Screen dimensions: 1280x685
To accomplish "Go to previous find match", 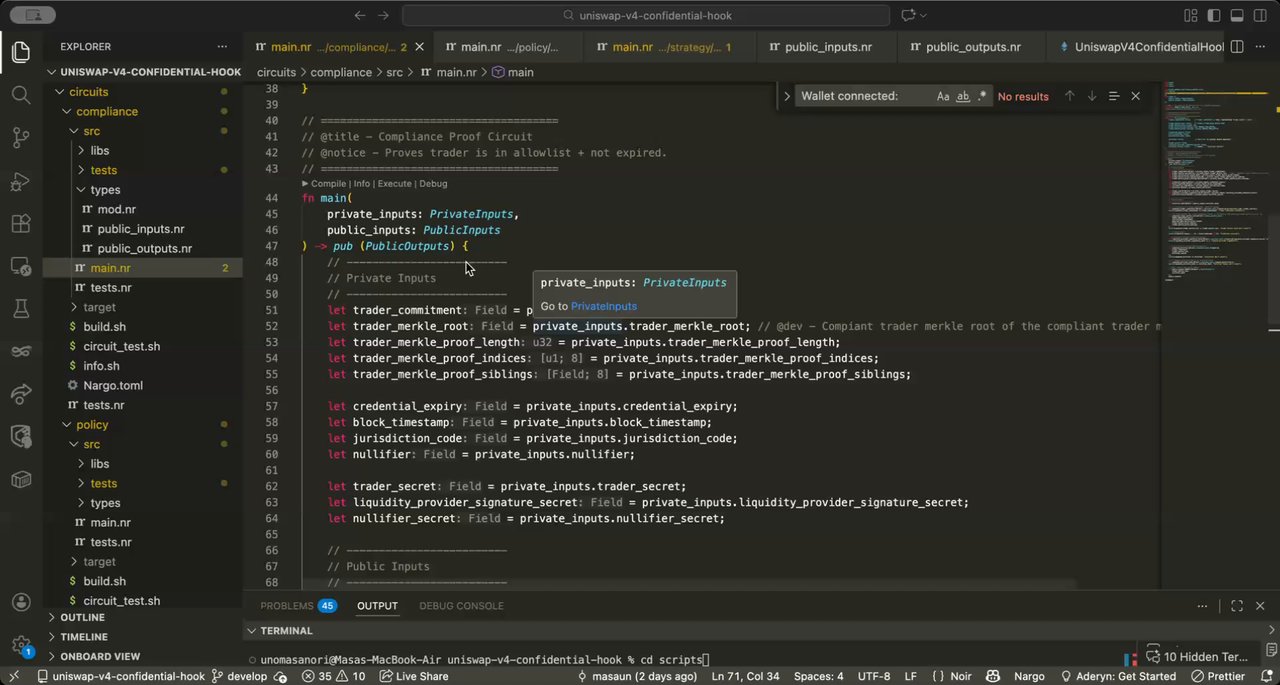I will pos(1069,96).
